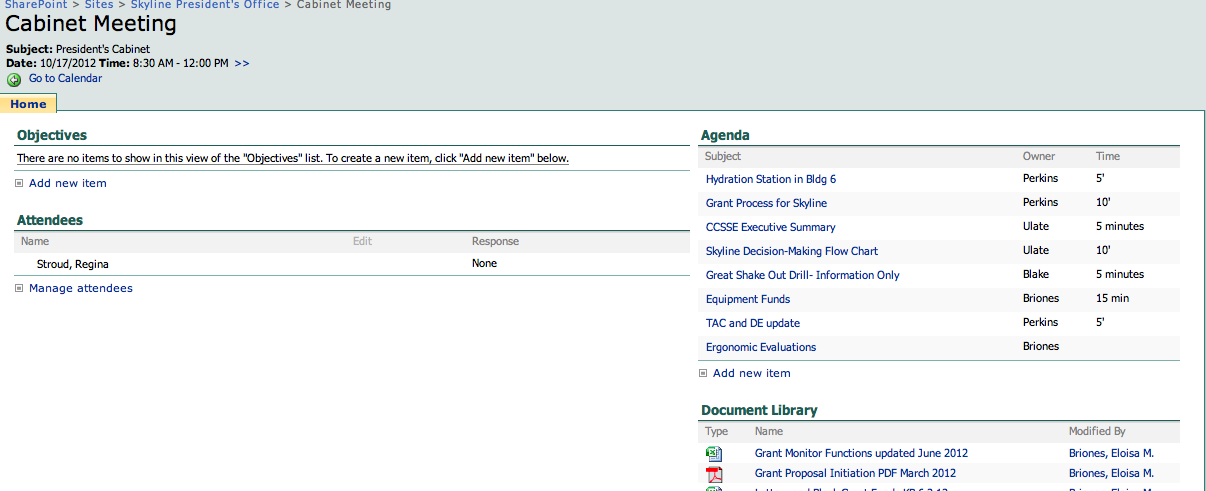Sort agenda by the Owner column header

tap(1038, 156)
